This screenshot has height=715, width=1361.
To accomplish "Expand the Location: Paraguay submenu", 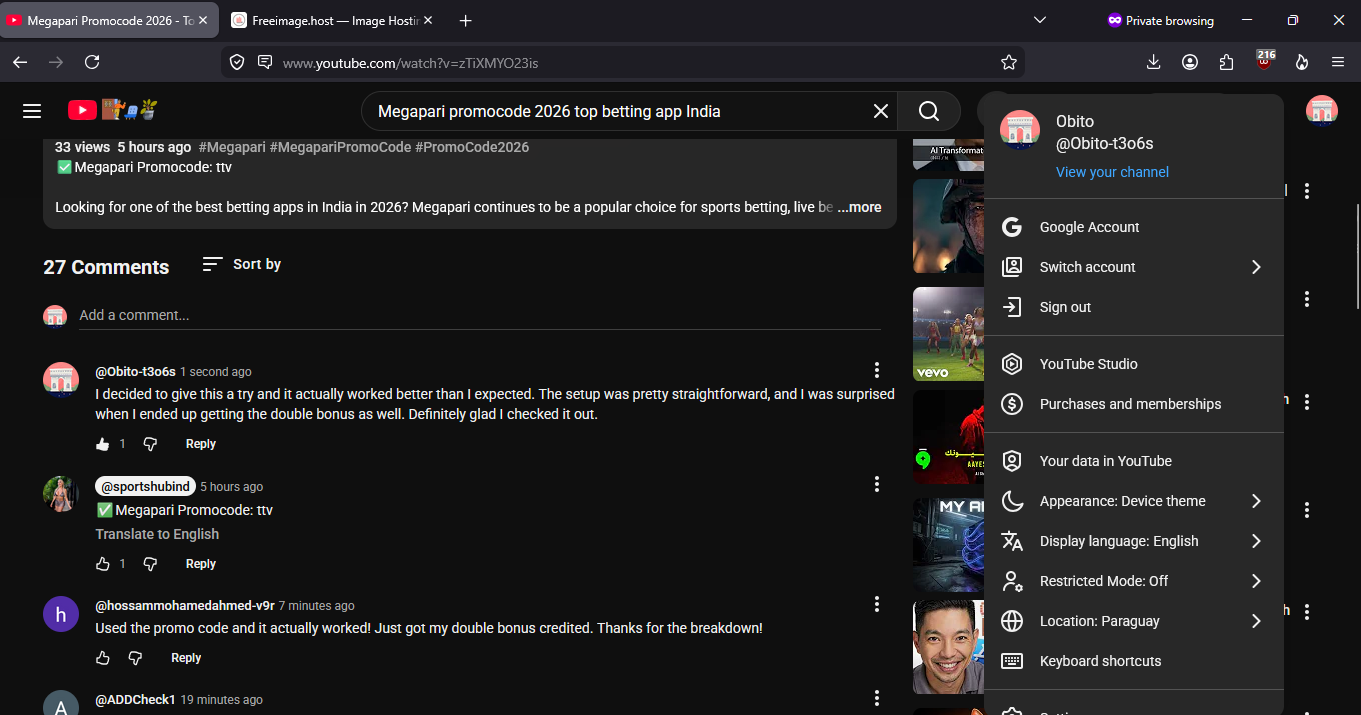I will tap(1134, 621).
